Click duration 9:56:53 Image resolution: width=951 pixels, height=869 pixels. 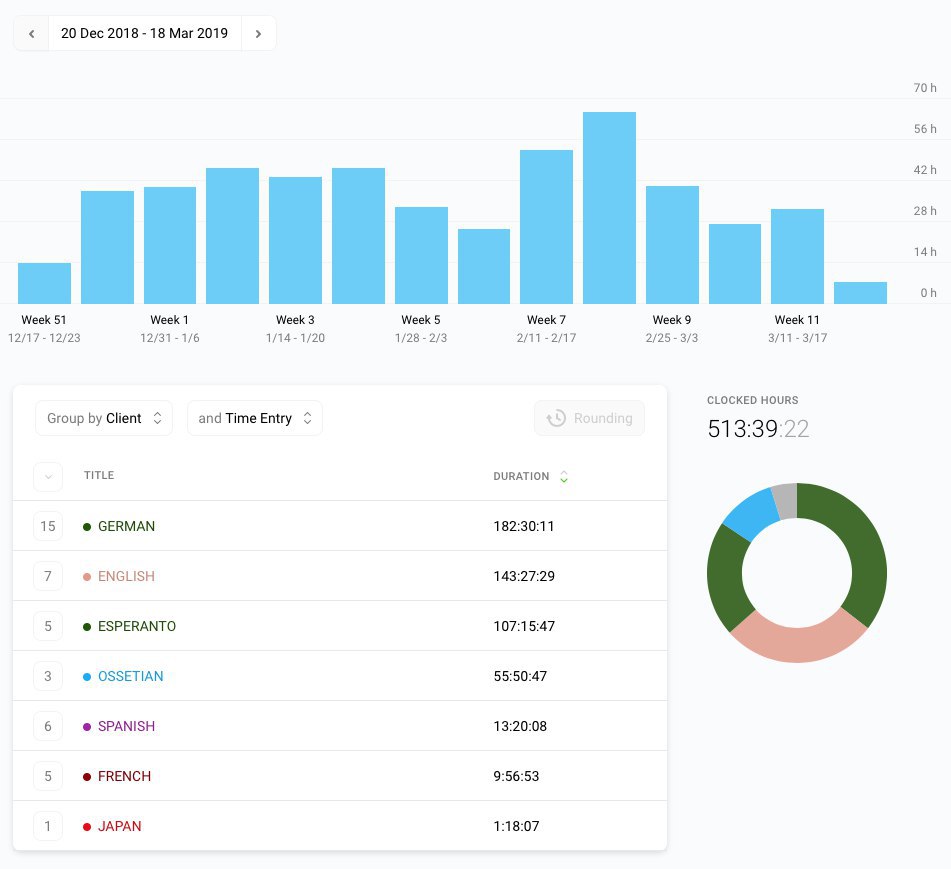tap(516, 776)
